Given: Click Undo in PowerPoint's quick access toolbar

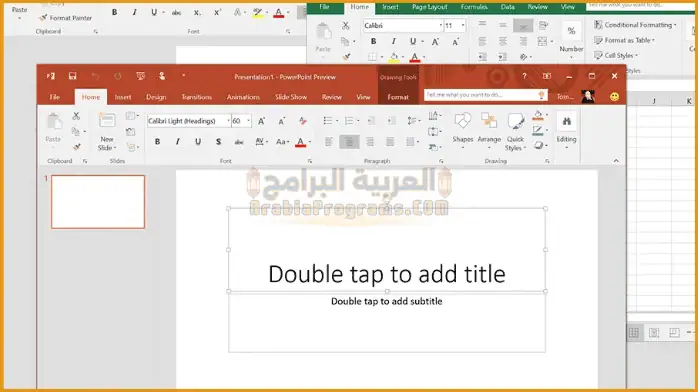Looking at the screenshot, I should pos(95,77).
